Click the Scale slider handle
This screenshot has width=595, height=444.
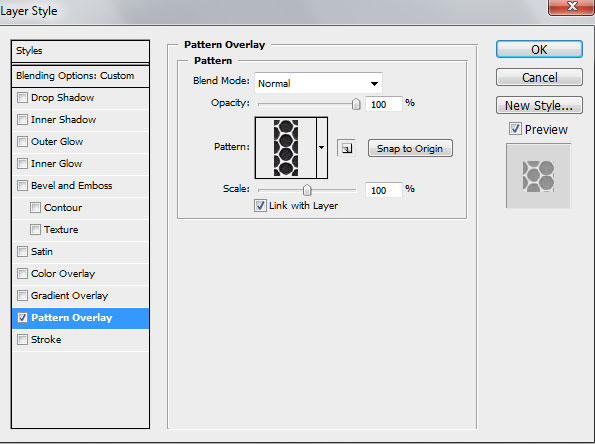307,190
